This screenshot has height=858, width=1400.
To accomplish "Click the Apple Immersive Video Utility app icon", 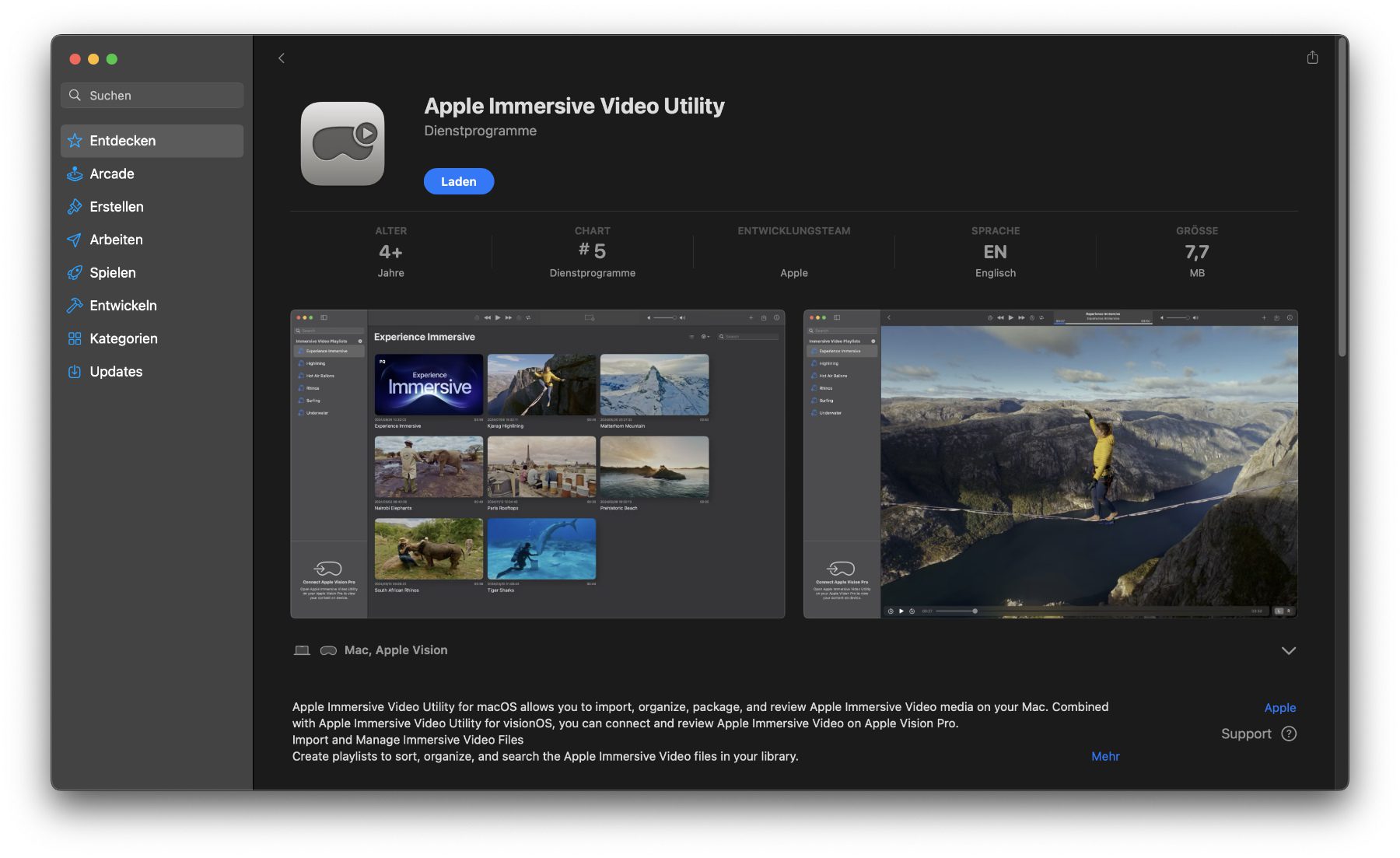I will pos(343,144).
